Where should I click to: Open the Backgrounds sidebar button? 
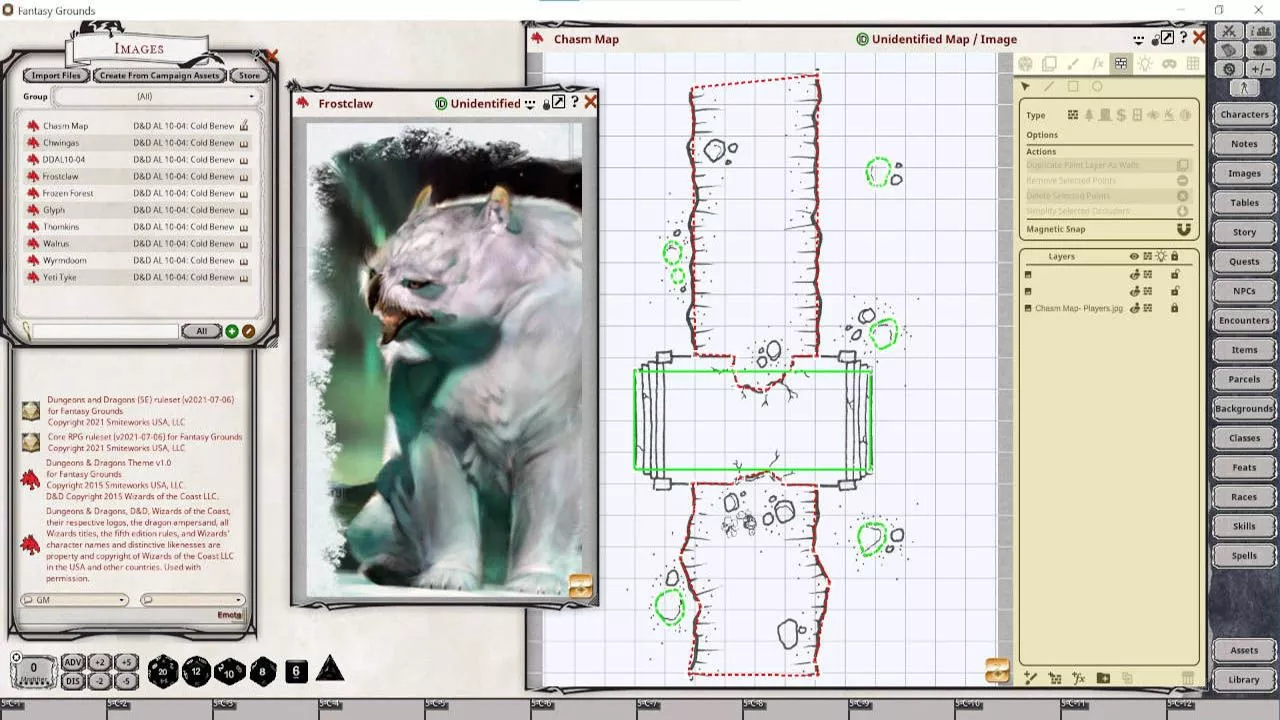pyautogui.click(x=1244, y=409)
